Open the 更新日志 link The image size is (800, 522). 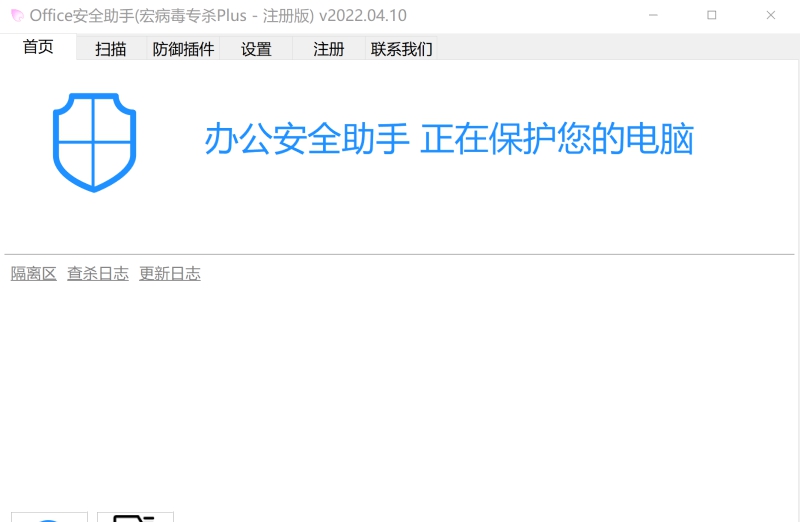point(170,274)
